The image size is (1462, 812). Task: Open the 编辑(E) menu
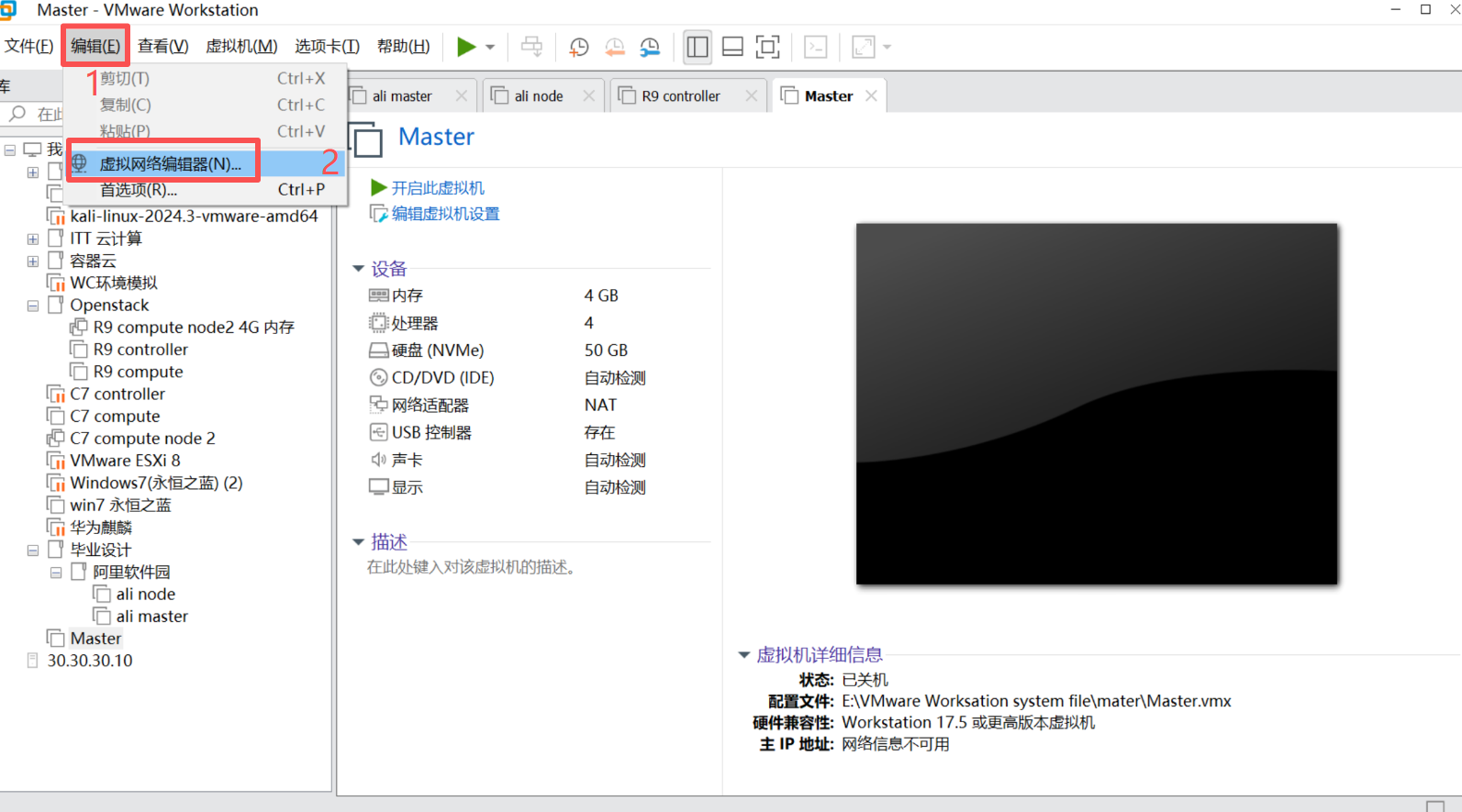tap(95, 46)
